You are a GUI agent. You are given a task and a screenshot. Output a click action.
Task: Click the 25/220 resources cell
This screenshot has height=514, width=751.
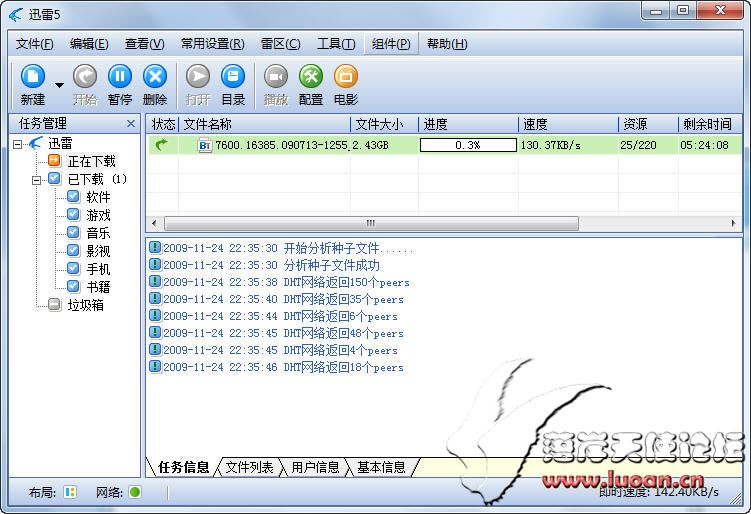[x=638, y=145]
